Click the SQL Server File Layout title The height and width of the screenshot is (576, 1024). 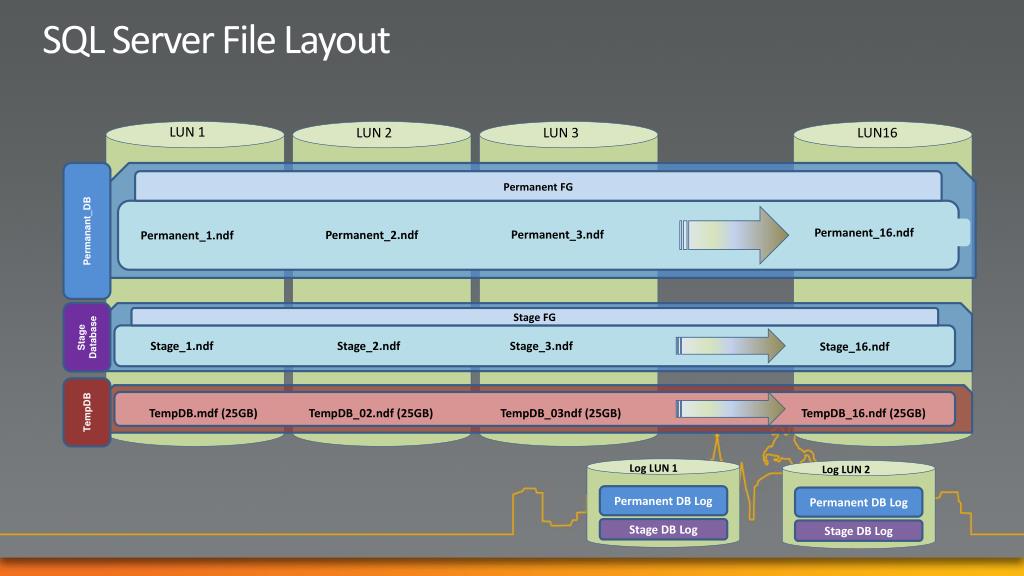pos(216,42)
